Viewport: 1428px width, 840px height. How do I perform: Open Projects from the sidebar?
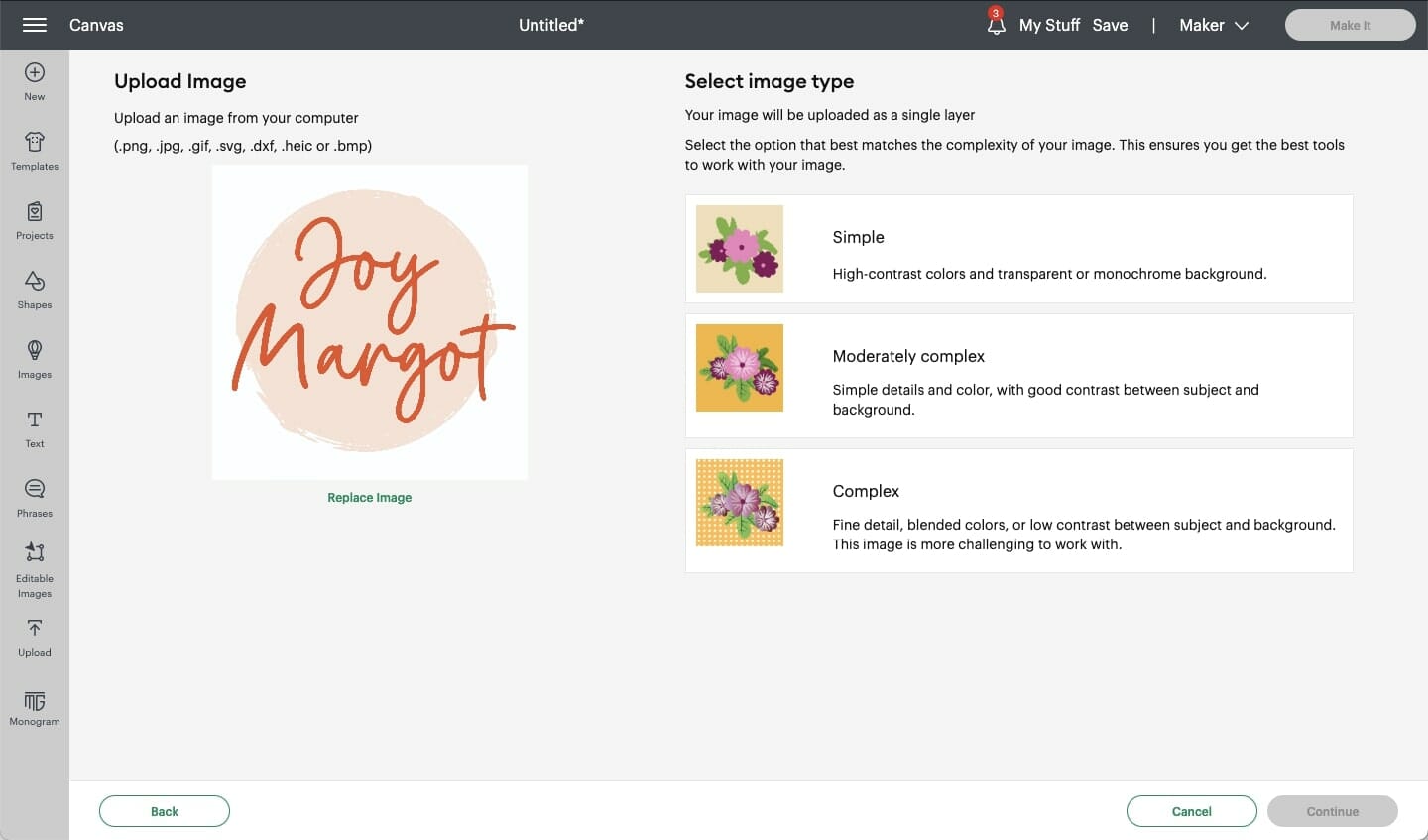[x=35, y=220]
